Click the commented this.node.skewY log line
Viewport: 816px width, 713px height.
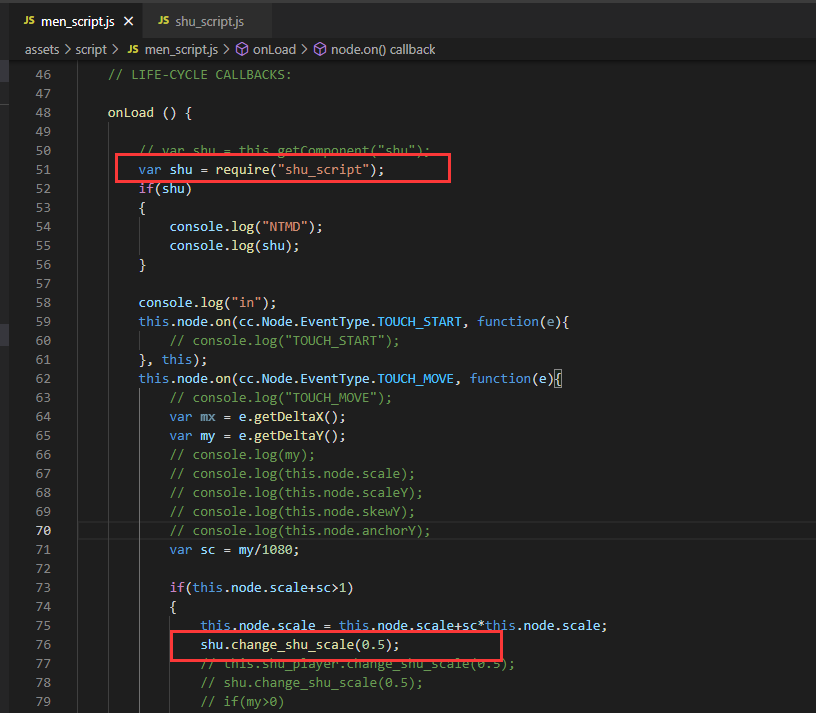pos(292,512)
